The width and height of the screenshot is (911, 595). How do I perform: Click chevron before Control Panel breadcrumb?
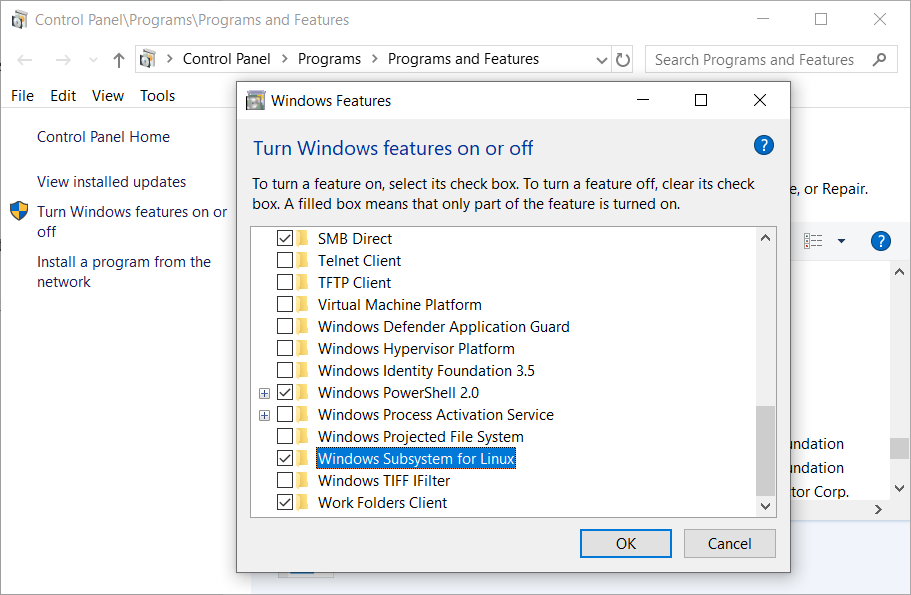[170, 59]
